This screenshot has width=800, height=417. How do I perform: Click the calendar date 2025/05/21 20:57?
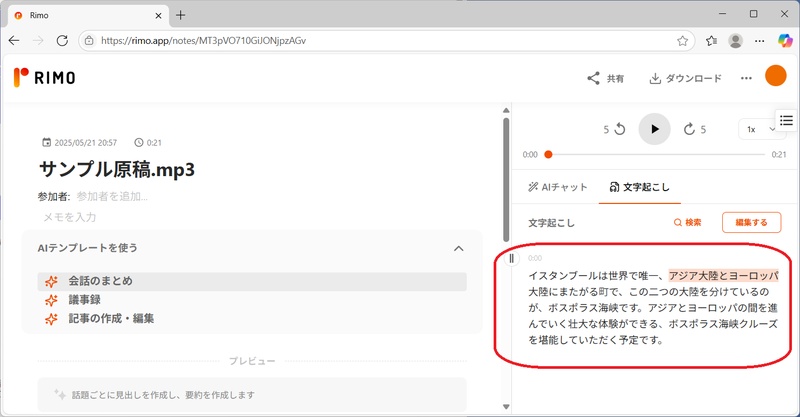80,143
